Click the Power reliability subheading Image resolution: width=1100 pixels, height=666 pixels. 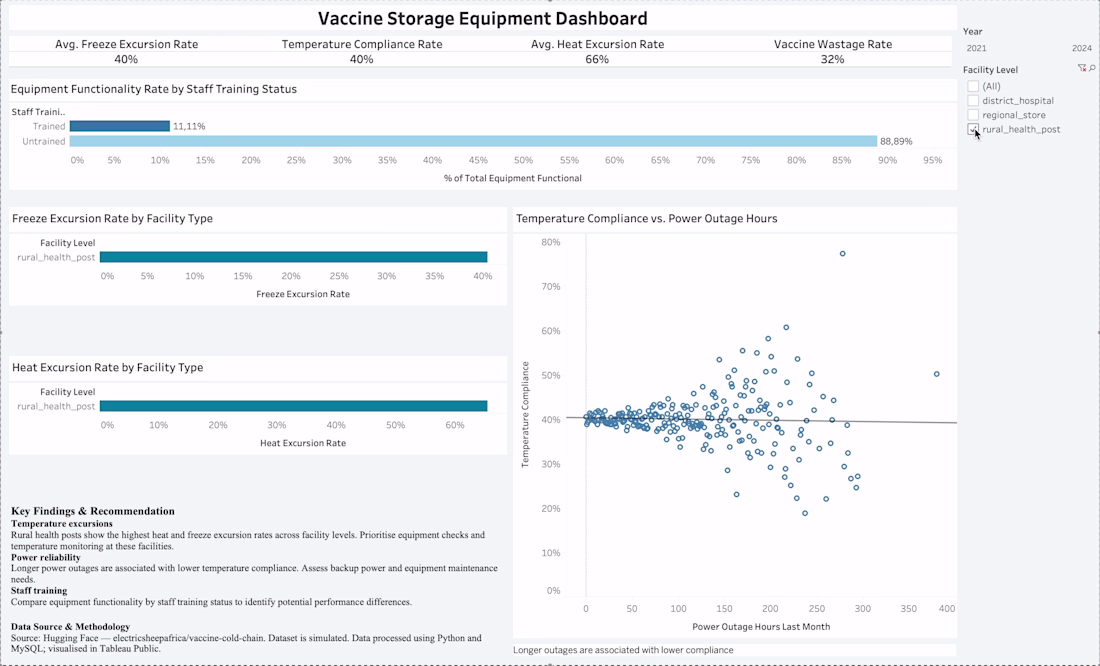(46, 557)
